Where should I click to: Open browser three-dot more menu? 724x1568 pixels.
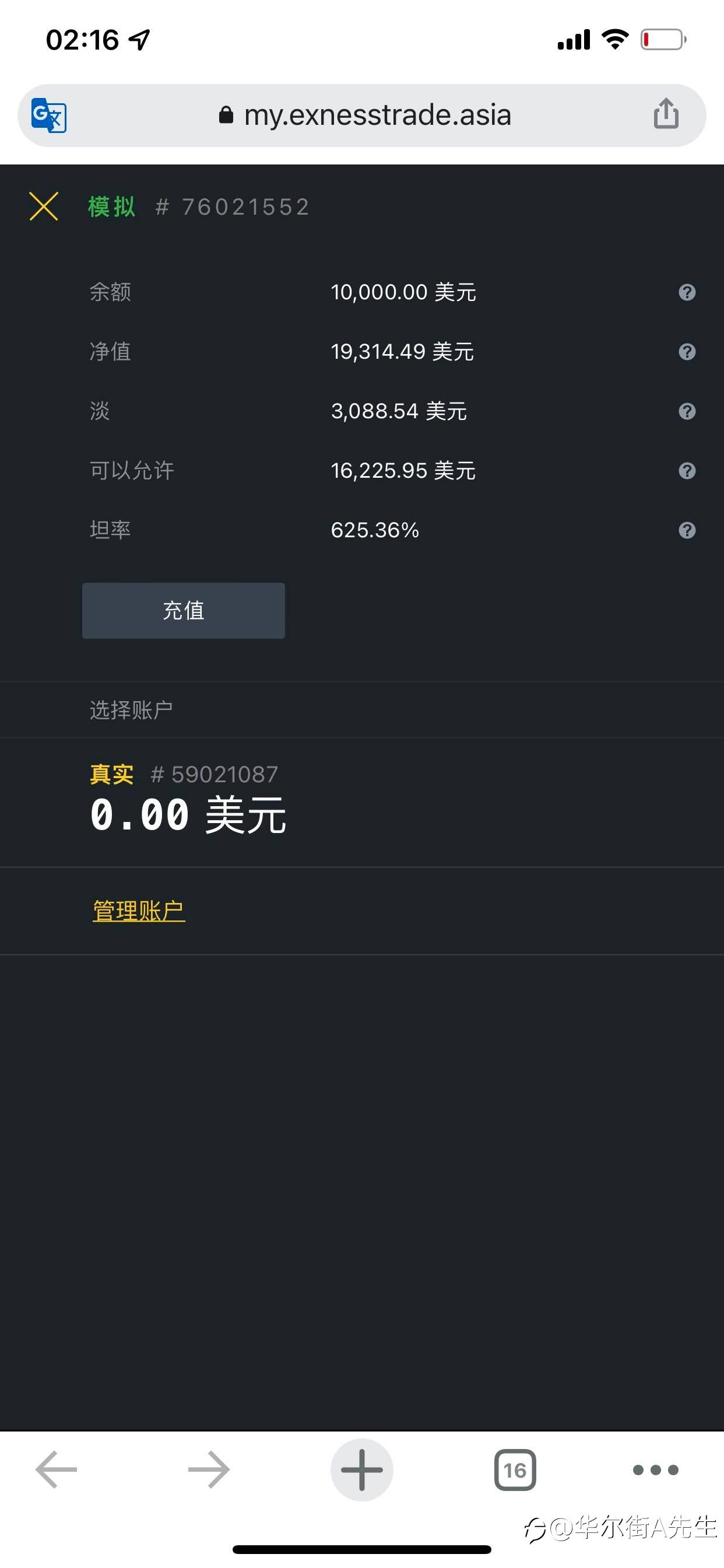tap(655, 1470)
